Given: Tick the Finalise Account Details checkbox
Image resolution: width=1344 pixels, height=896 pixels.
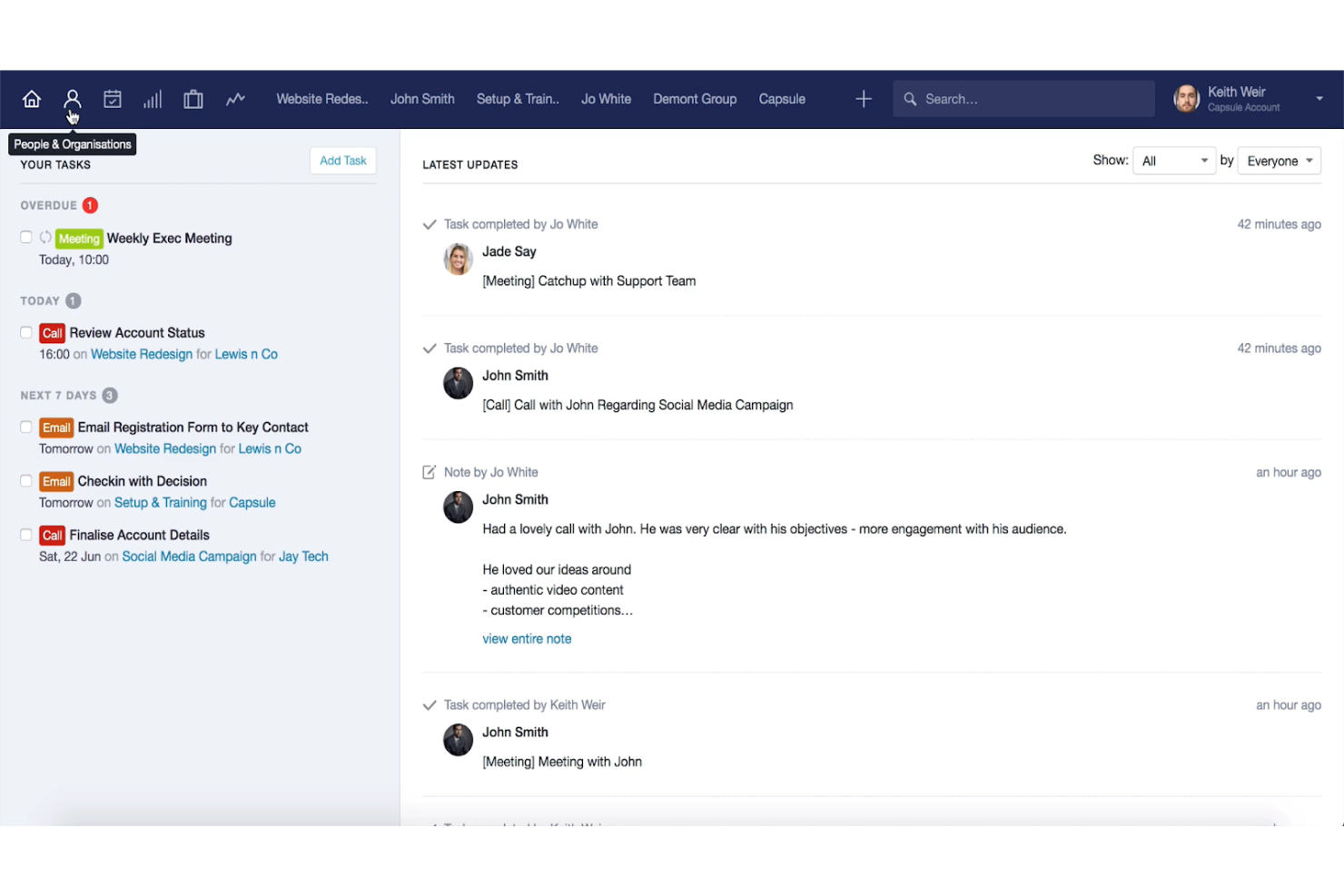Looking at the screenshot, I should pyautogui.click(x=25, y=535).
